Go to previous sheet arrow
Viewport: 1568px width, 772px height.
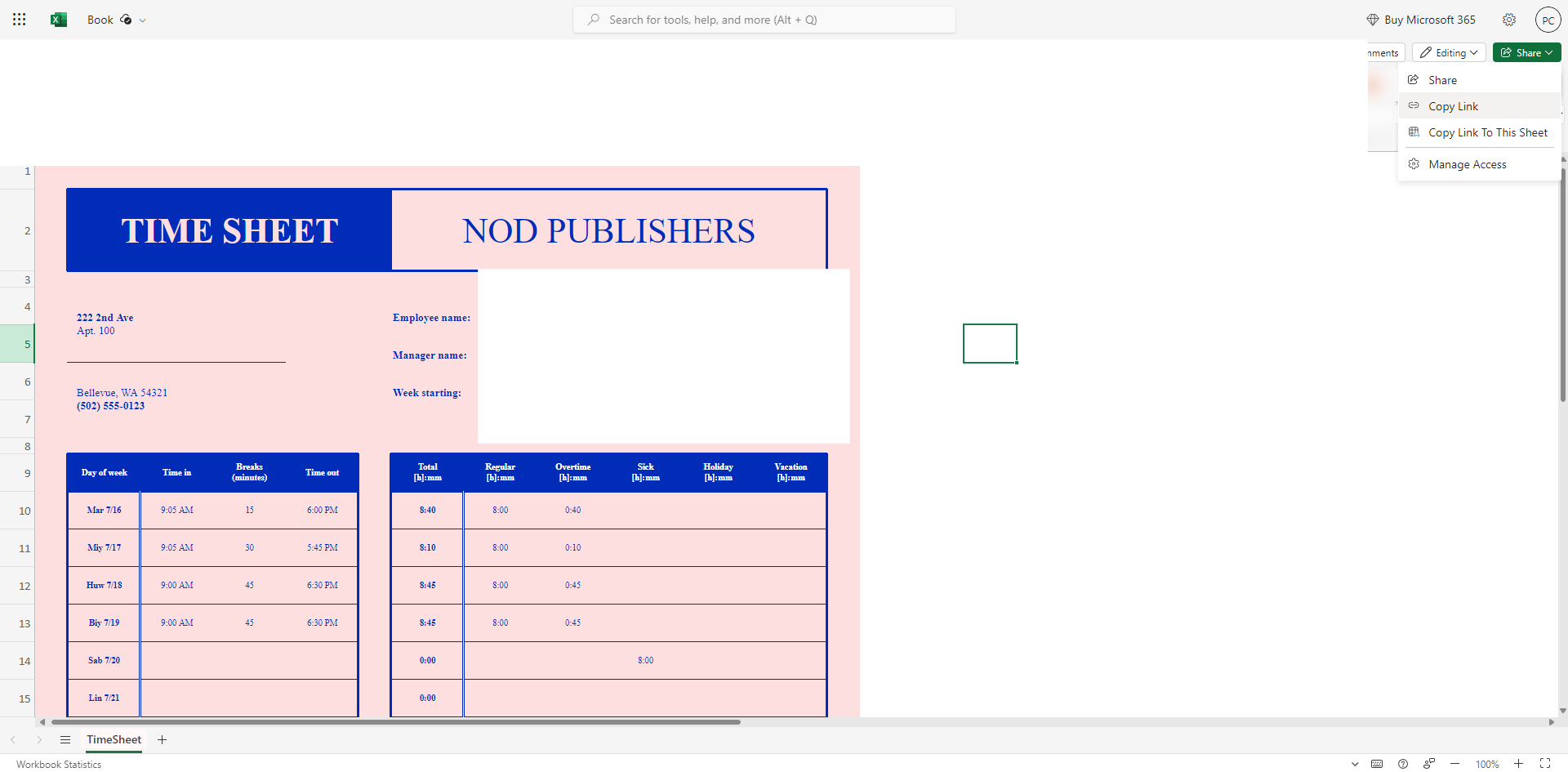[13, 740]
